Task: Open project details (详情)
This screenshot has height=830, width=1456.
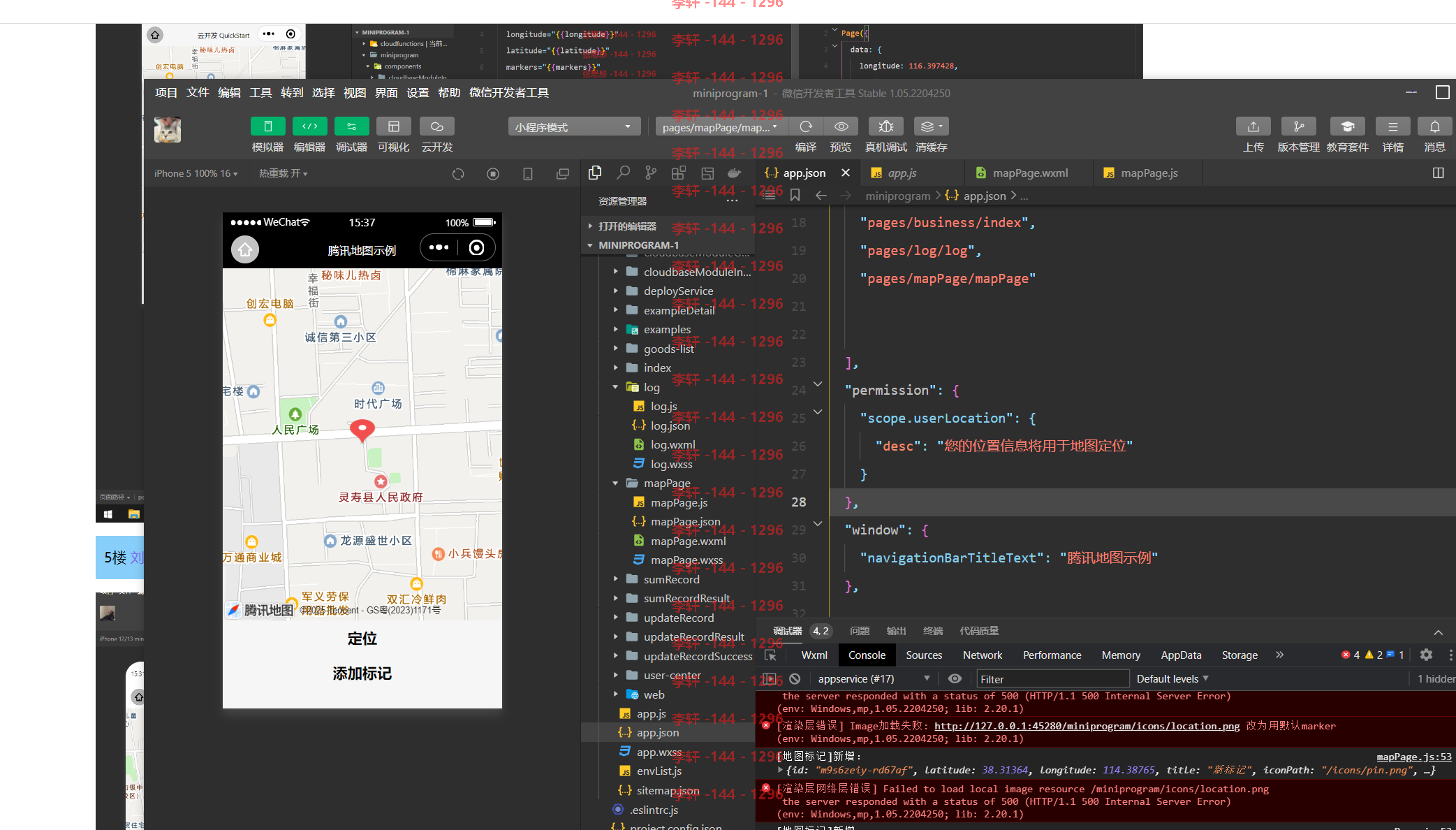Action: [1392, 126]
